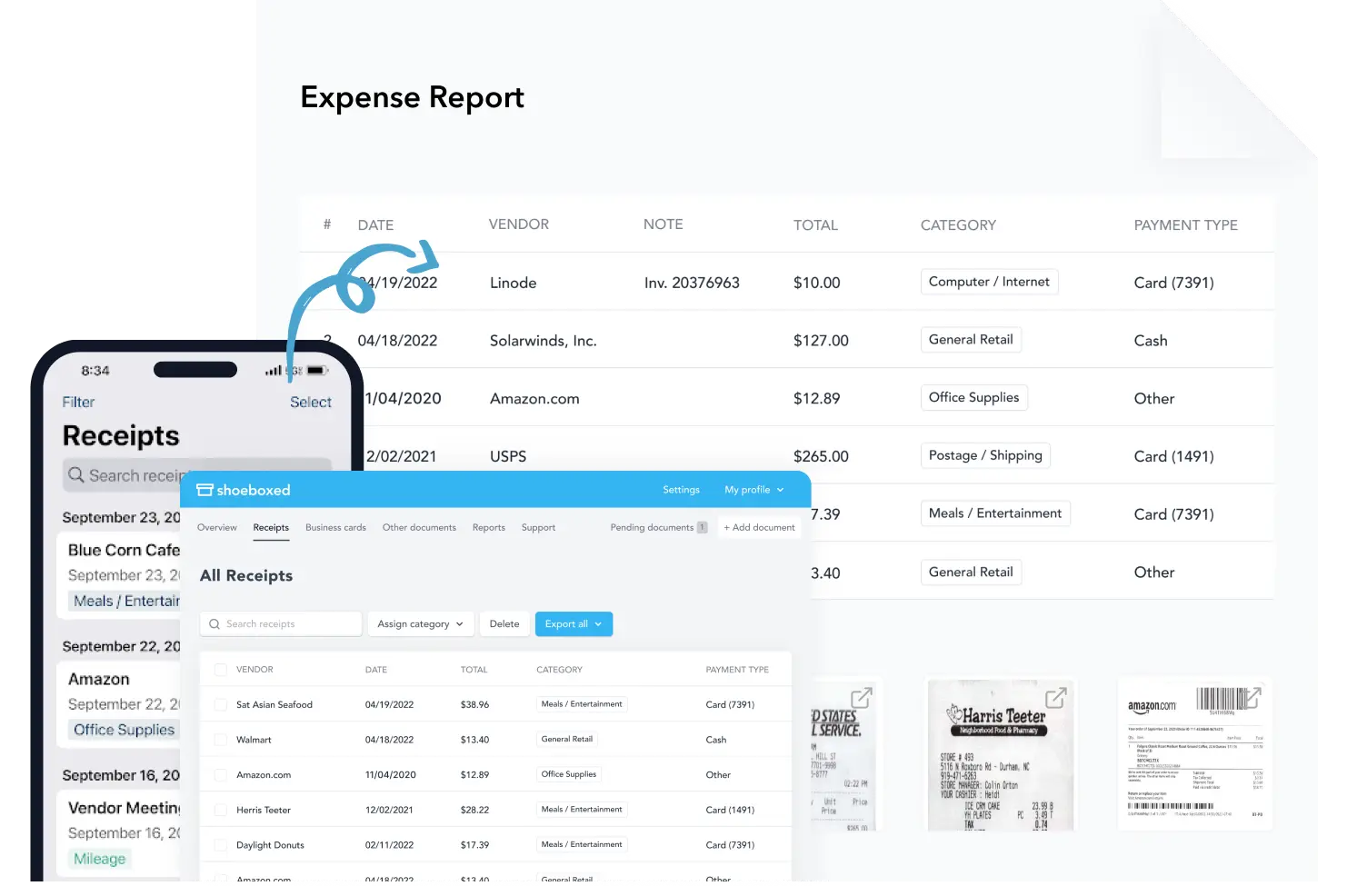Click the PAYMENT TYPE header in Expense Report
The width and height of the screenshot is (1347, 896).
tap(1185, 225)
